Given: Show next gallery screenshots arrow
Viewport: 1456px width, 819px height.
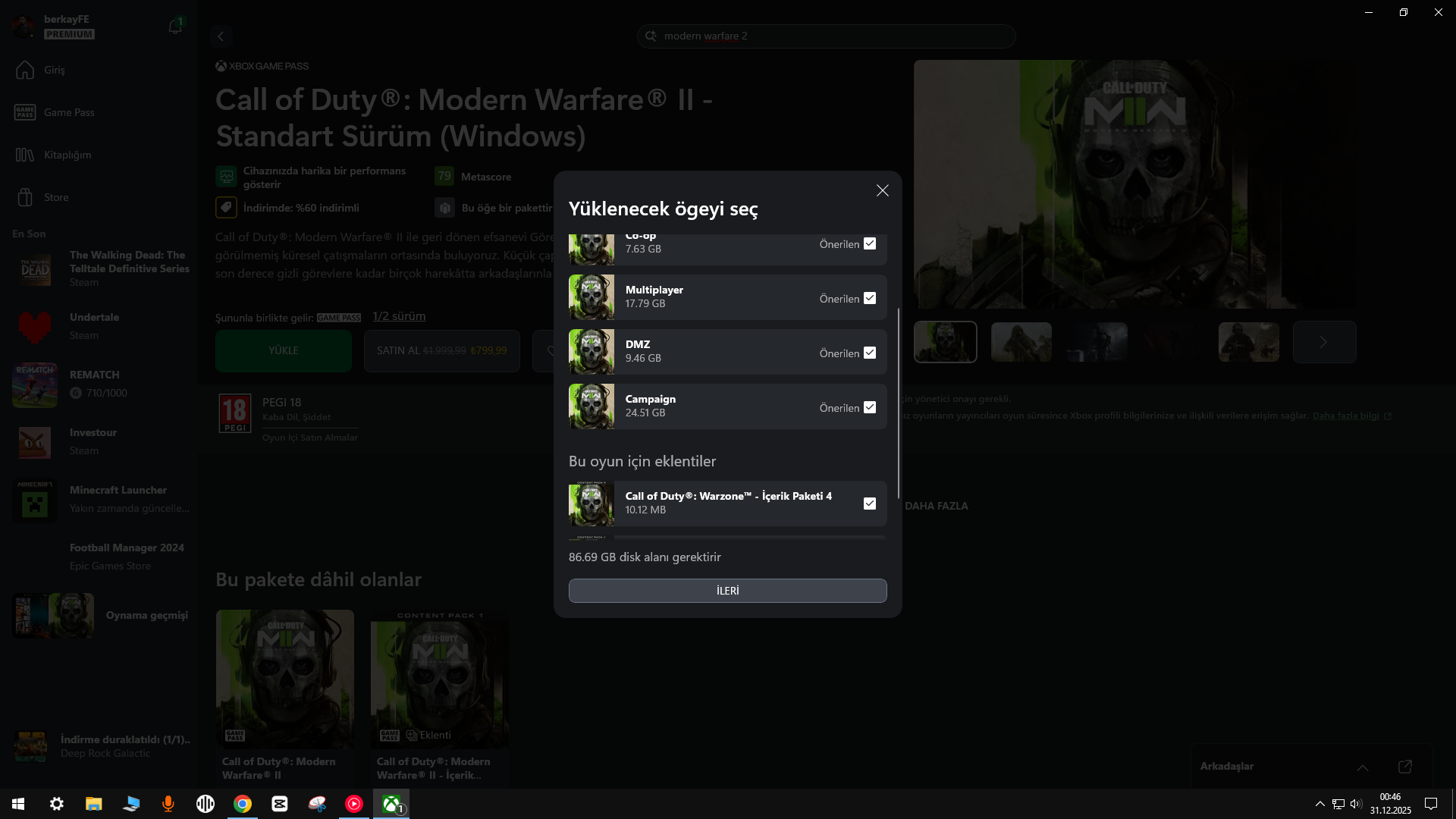Looking at the screenshot, I should [x=1324, y=342].
